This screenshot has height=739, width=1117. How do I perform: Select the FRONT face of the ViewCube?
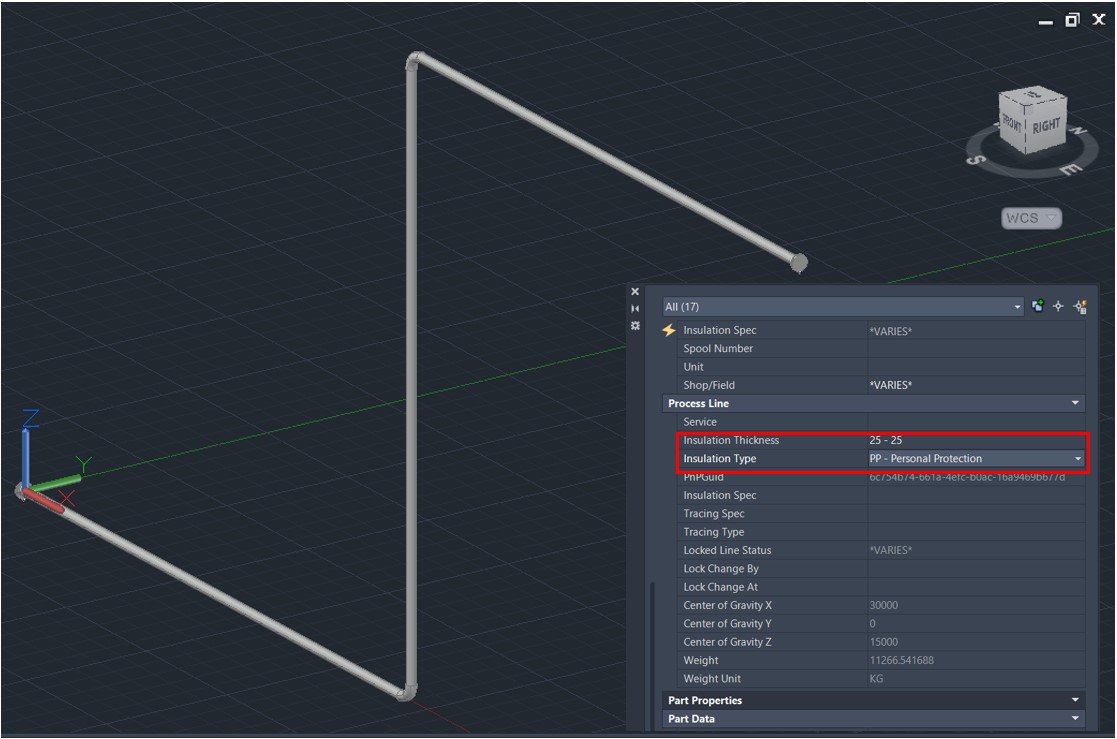tap(1013, 125)
